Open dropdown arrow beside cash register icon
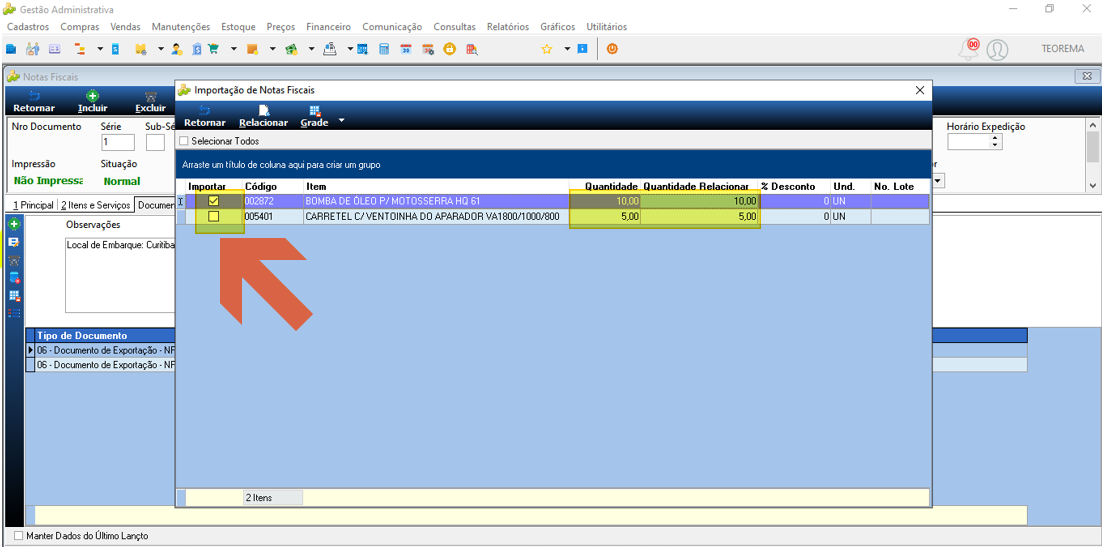 click(349, 49)
